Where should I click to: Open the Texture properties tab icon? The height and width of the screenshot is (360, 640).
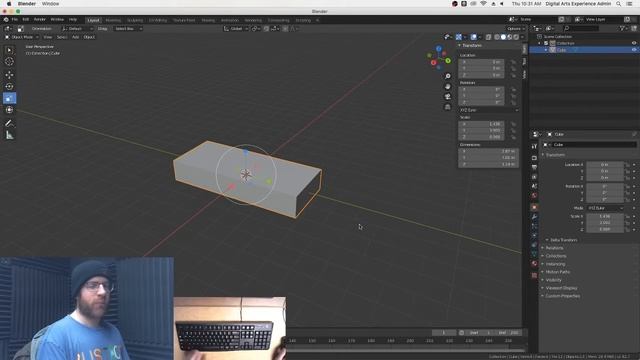534,276
